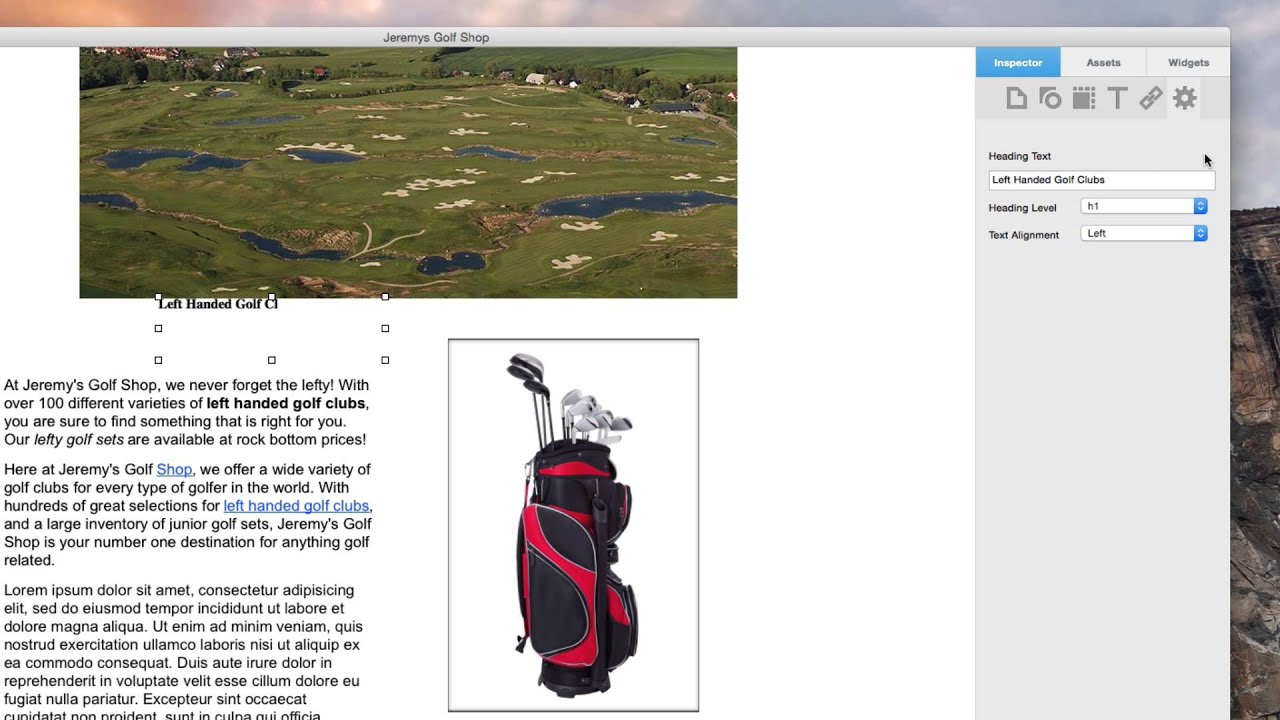The width and height of the screenshot is (1280, 720).
Task: Follow the Shop link in paragraph
Action: 174,469
